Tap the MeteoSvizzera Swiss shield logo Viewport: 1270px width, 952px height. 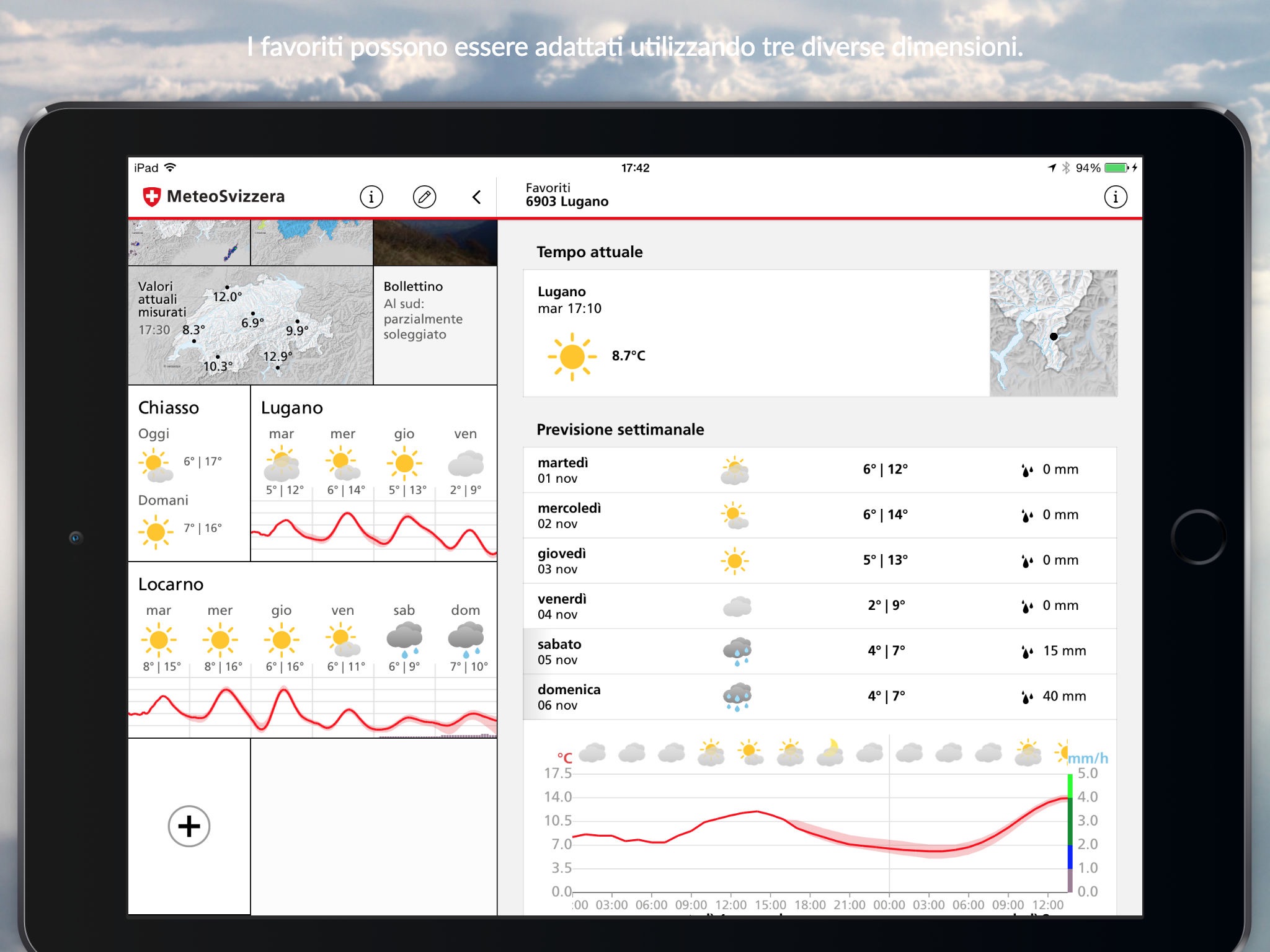(152, 196)
